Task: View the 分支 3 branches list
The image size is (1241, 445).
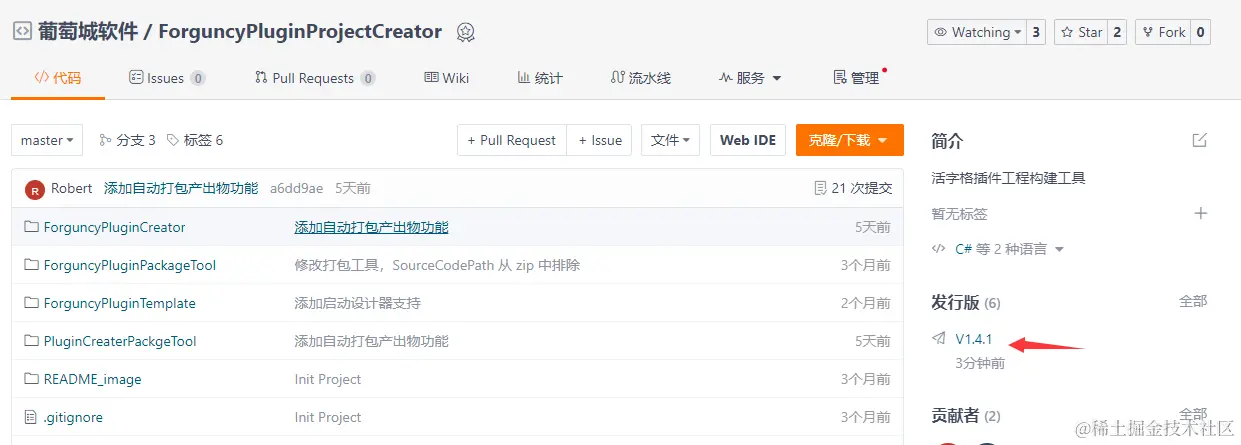Action: coord(127,140)
